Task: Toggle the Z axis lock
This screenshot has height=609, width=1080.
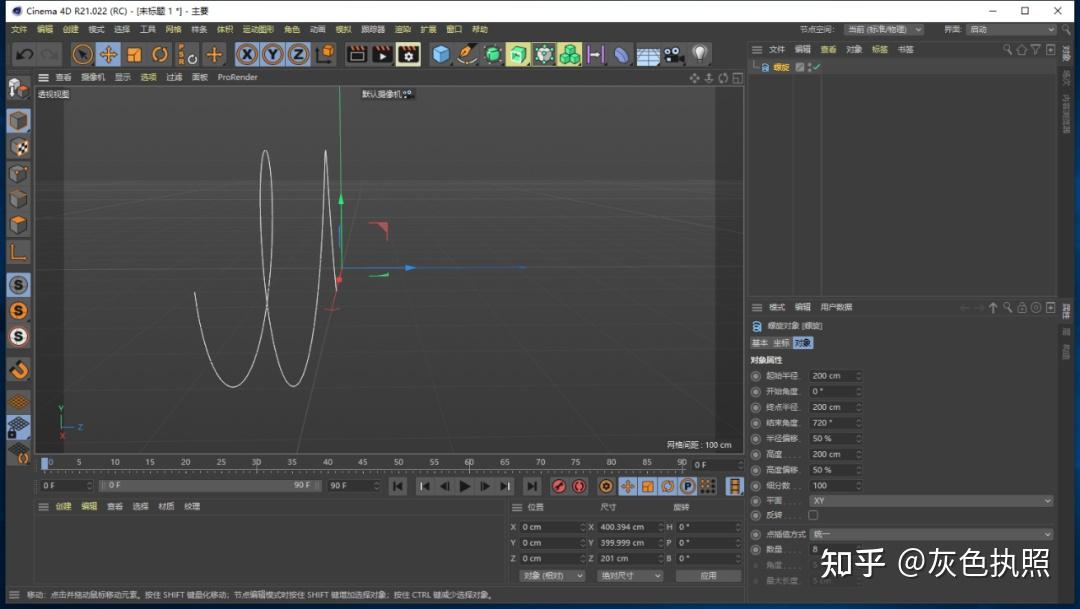Action: pos(298,54)
